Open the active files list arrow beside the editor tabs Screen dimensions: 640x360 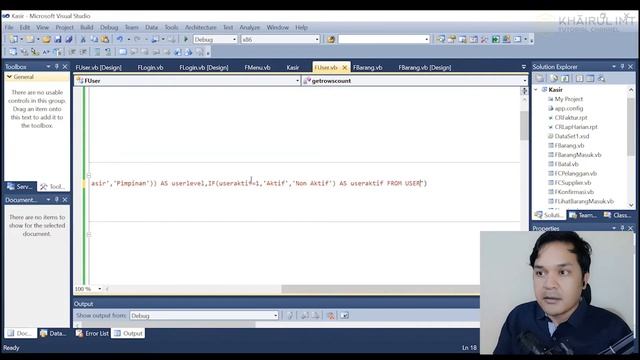point(524,67)
